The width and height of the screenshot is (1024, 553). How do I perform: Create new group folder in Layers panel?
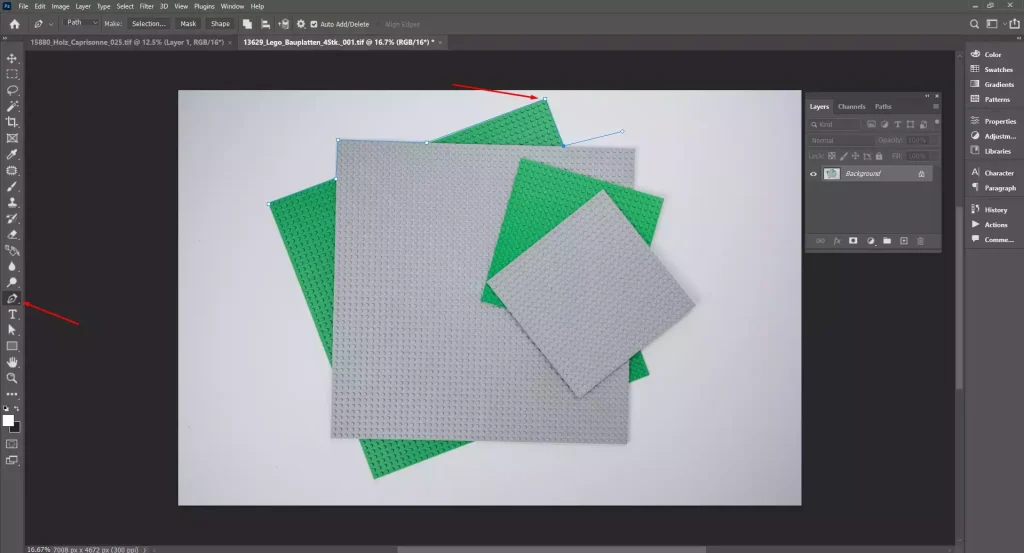(x=887, y=241)
